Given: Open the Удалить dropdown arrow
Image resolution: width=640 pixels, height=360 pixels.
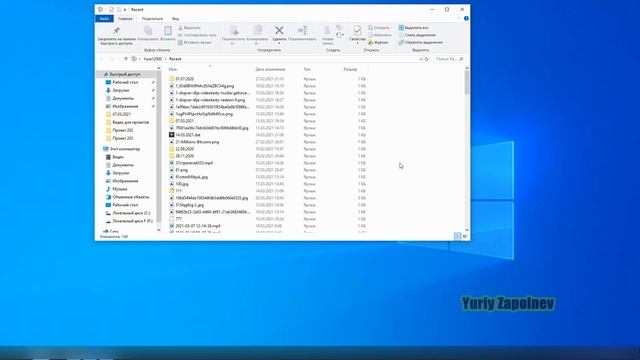Looking at the screenshot, I should click(x=279, y=43).
